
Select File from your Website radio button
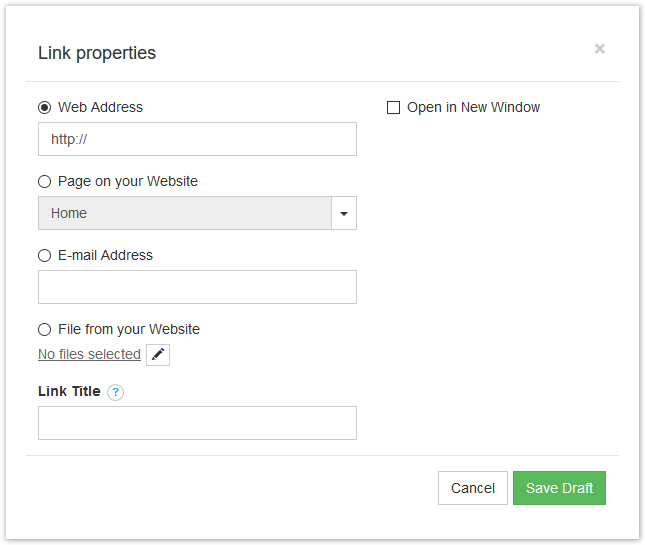point(44,329)
